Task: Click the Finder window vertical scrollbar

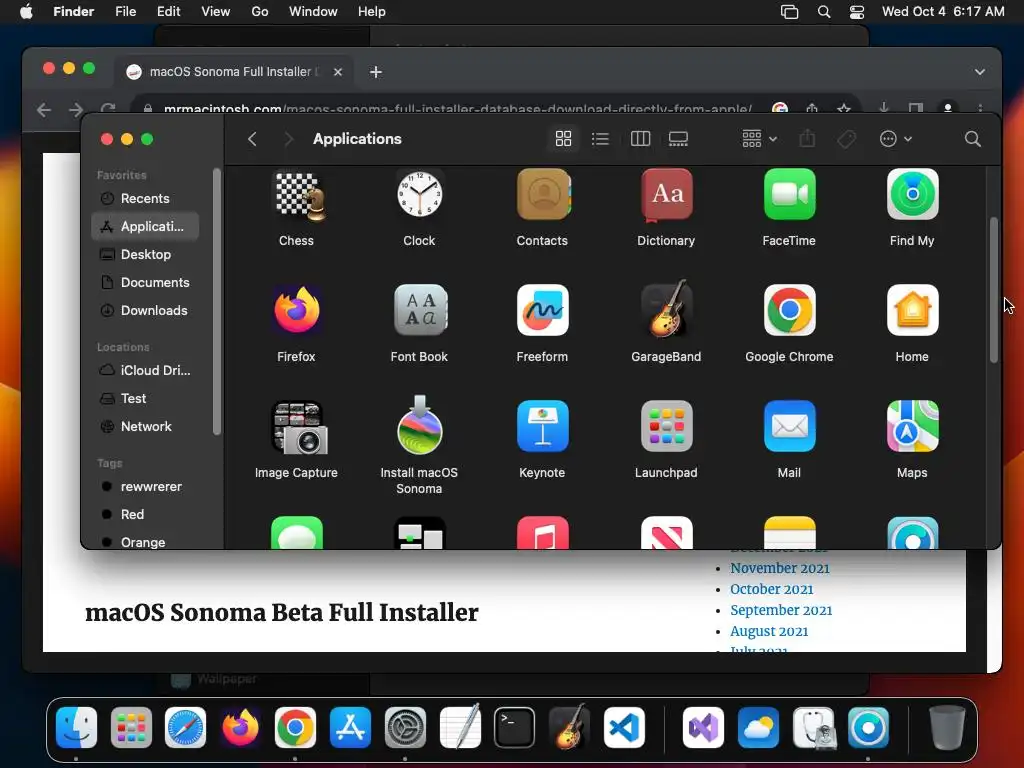Action: 993,290
